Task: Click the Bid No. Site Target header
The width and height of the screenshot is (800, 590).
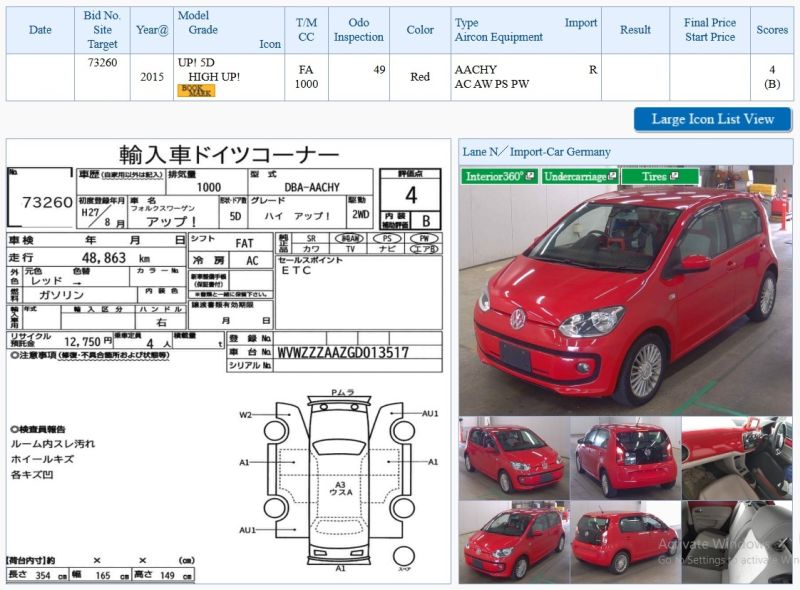Action: tap(102, 30)
